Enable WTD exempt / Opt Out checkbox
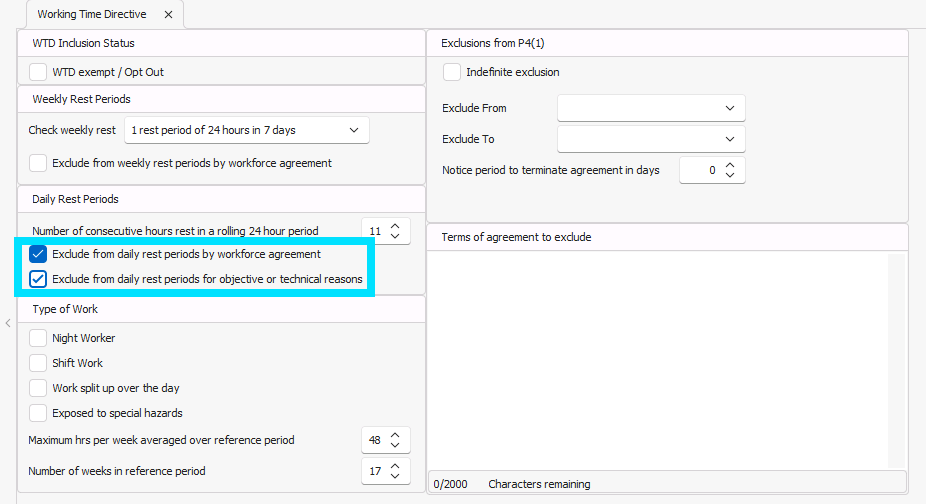The height and width of the screenshot is (504, 926). point(38,72)
